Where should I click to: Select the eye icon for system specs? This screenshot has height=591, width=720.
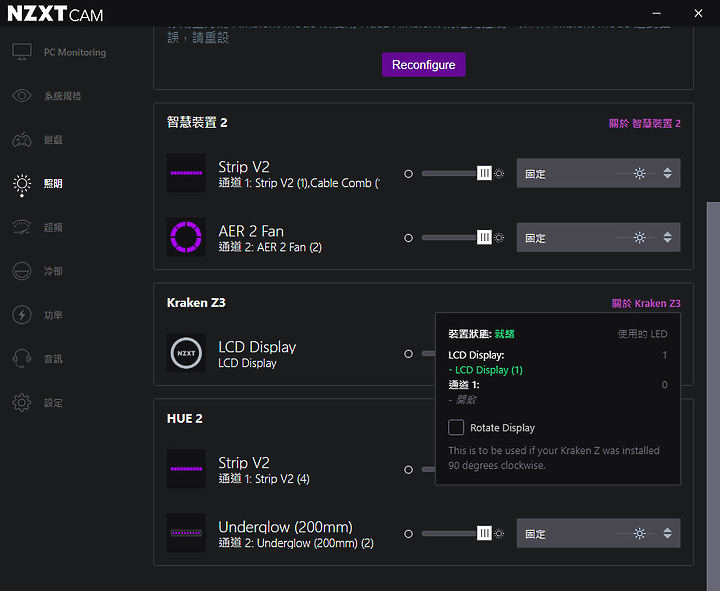tap(22, 96)
